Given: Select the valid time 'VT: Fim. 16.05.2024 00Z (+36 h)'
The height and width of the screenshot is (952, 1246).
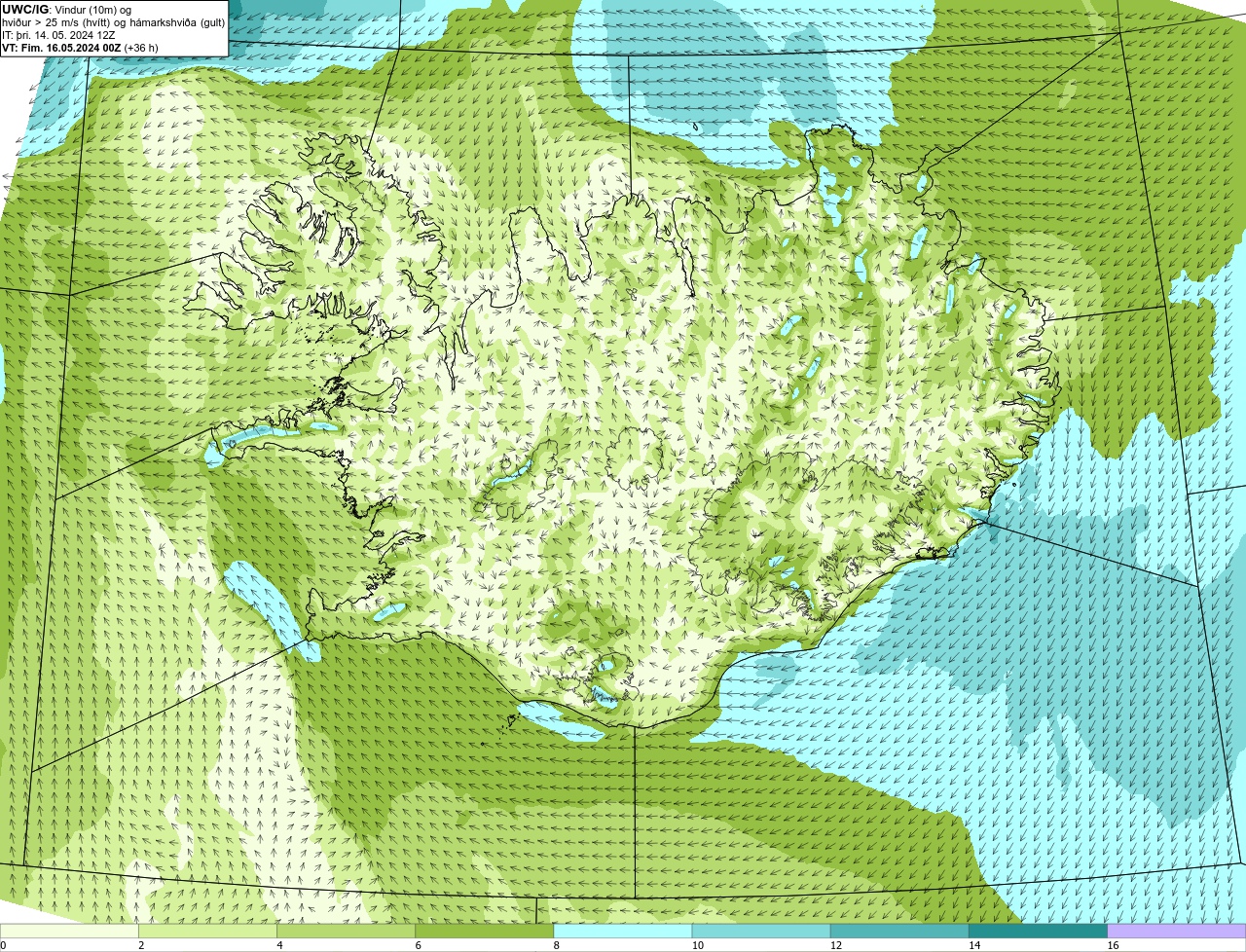Looking at the screenshot, I should point(80,48).
